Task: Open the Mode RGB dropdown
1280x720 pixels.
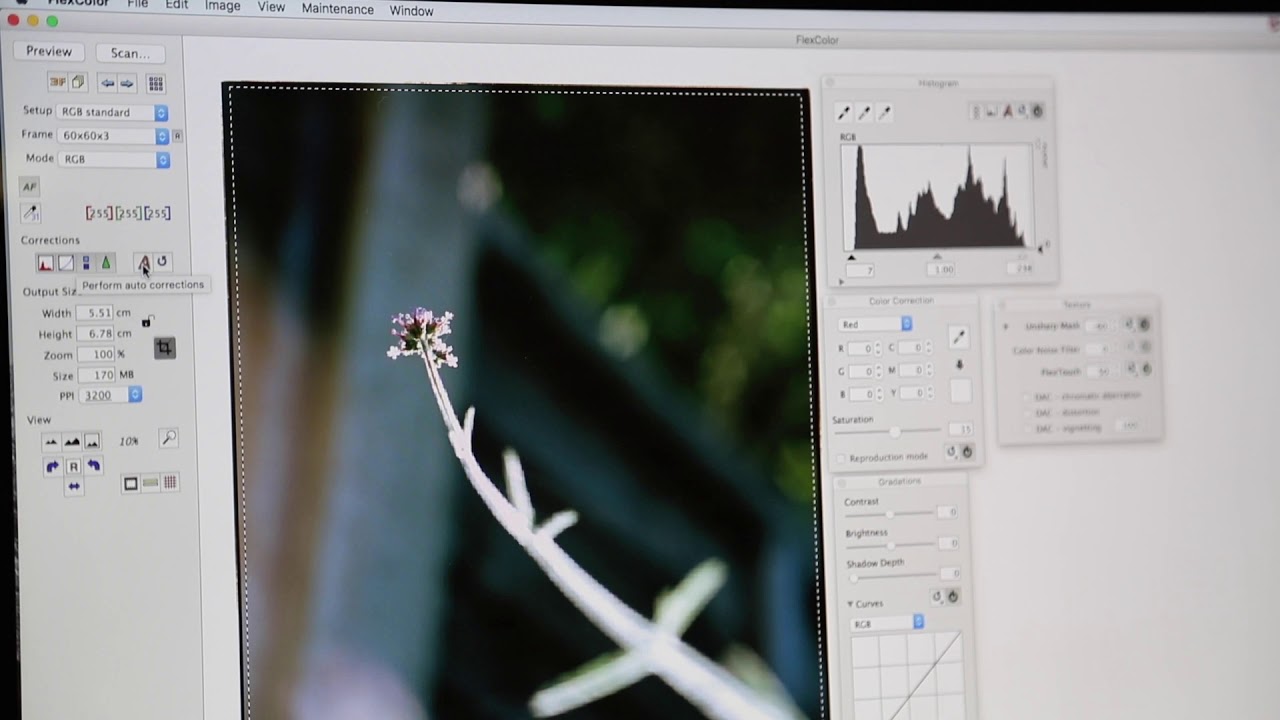Action: (114, 159)
